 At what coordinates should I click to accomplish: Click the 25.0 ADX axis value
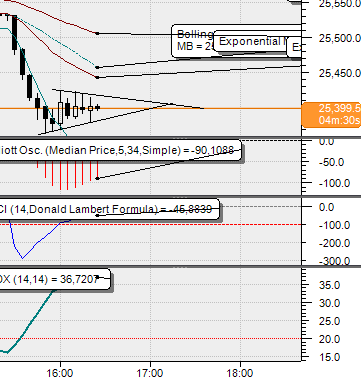click(329, 321)
